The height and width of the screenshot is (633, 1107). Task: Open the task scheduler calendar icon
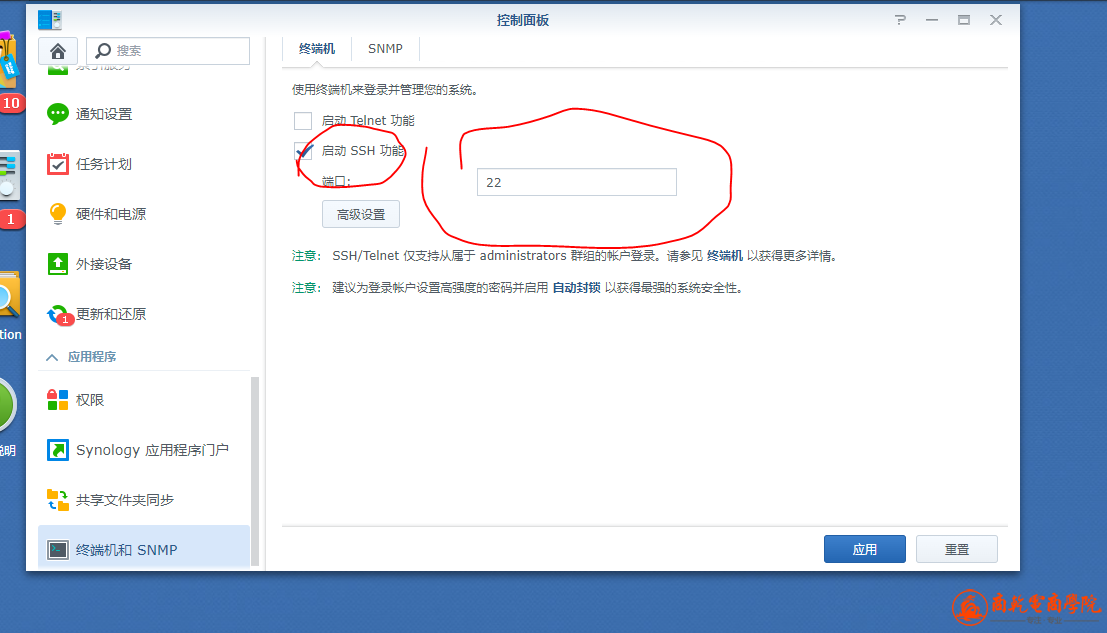pos(57,164)
